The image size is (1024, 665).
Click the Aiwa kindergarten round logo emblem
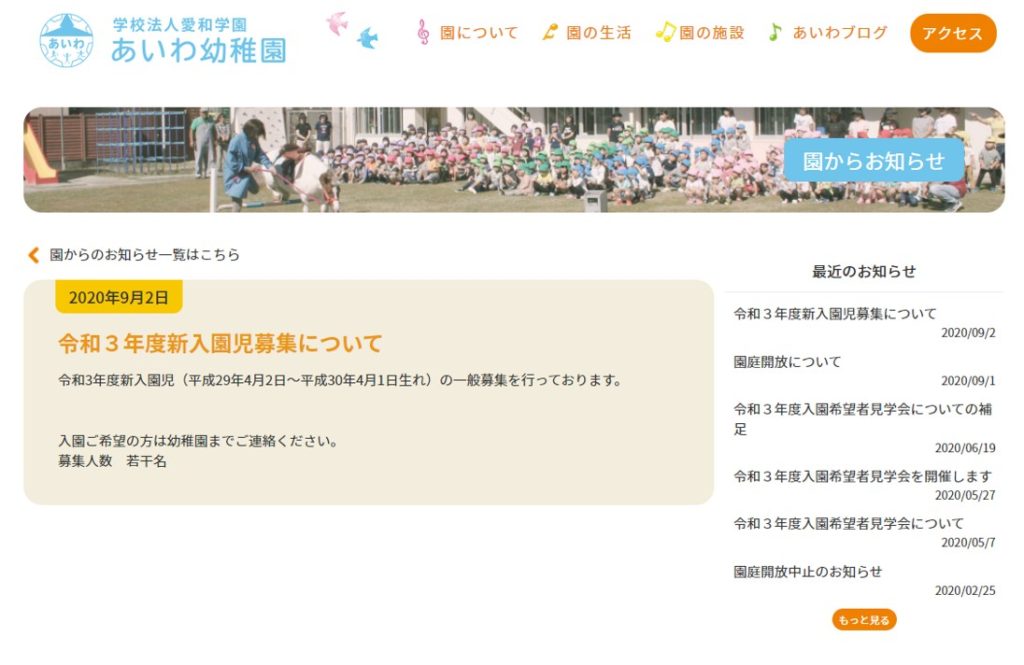point(66,41)
